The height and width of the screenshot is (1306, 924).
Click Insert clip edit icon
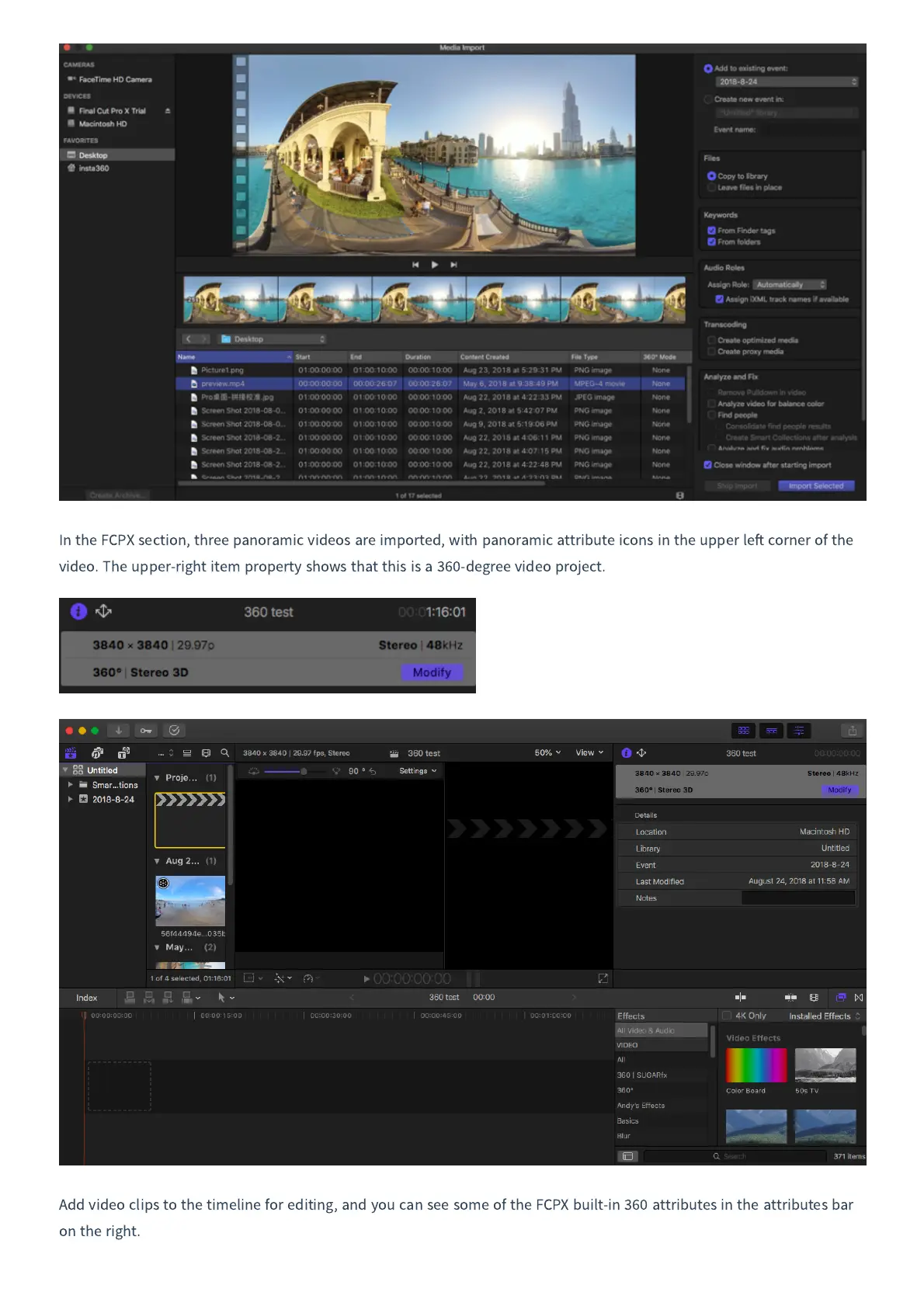click(148, 997)
